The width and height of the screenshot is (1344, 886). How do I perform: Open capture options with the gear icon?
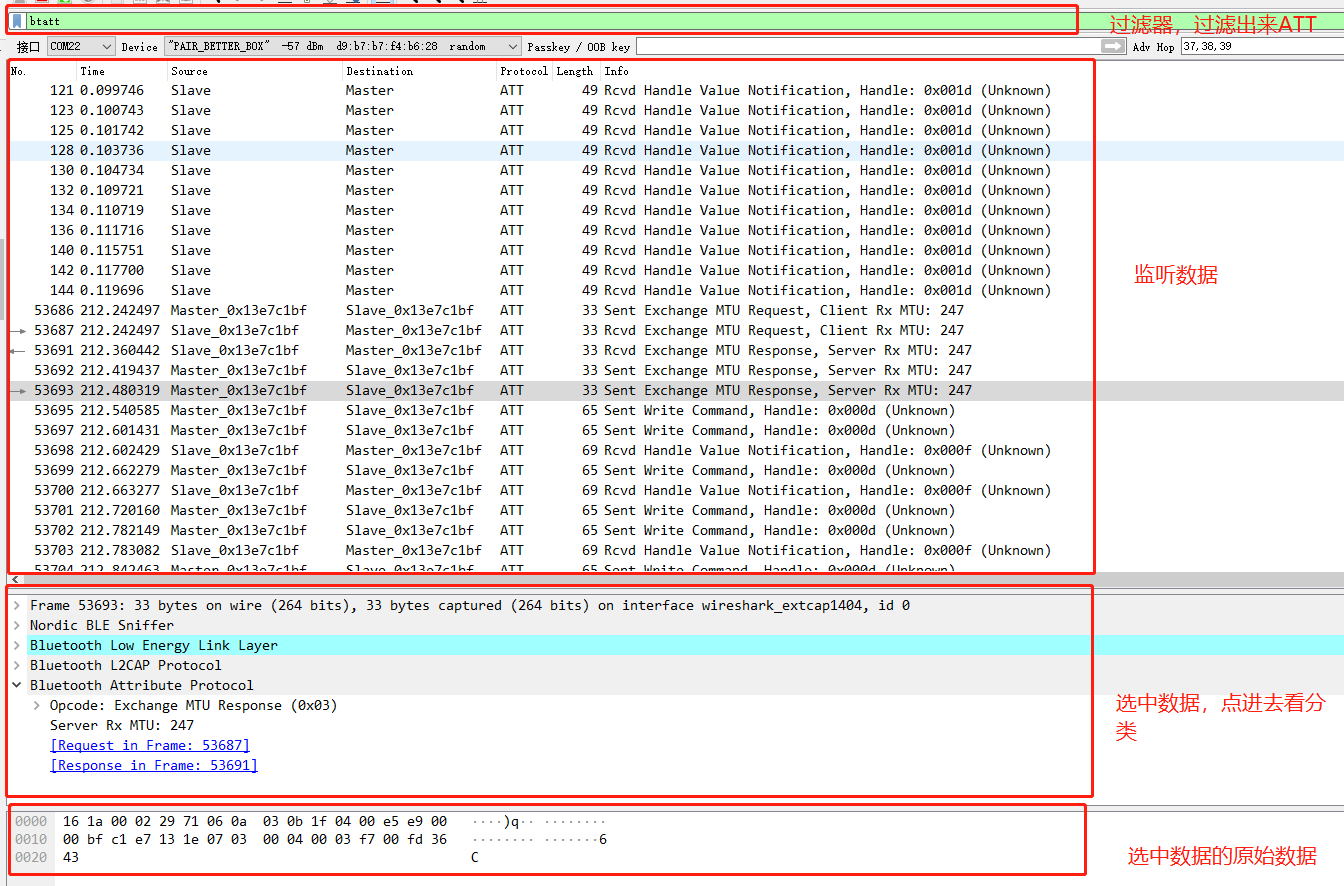point(86,2)
